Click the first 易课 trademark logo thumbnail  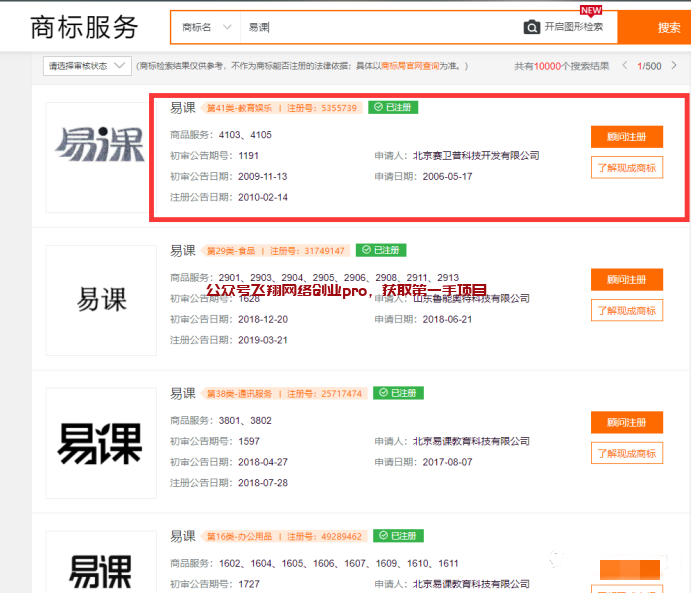point(101,155)
